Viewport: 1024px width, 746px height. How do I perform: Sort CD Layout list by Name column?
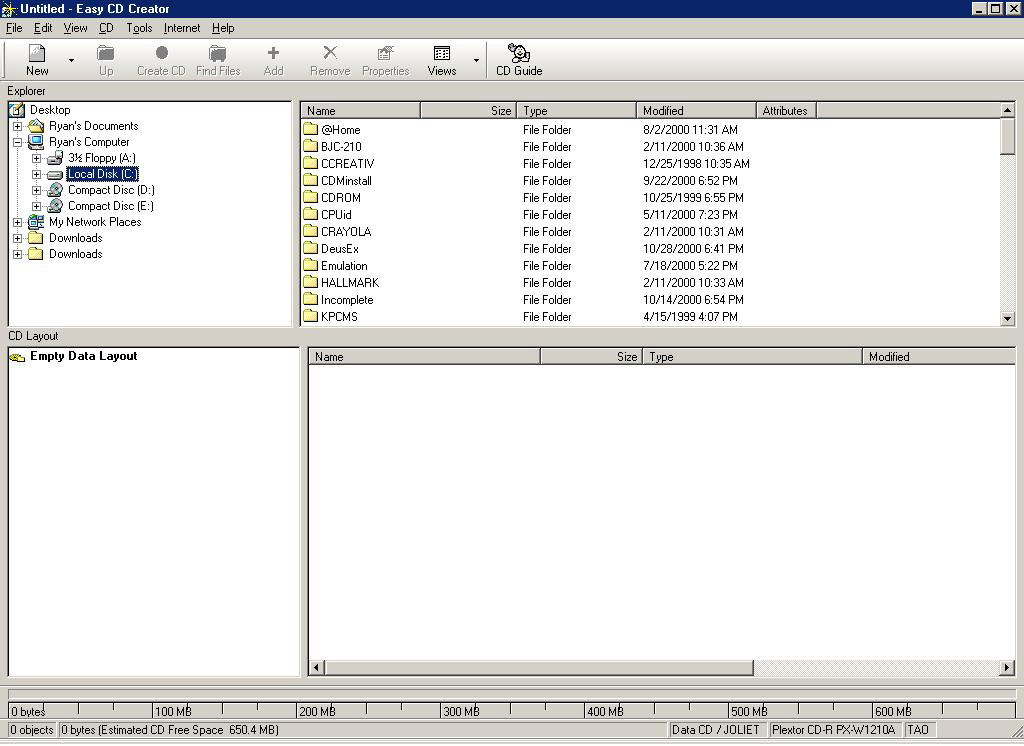click(x=424, y=357)
